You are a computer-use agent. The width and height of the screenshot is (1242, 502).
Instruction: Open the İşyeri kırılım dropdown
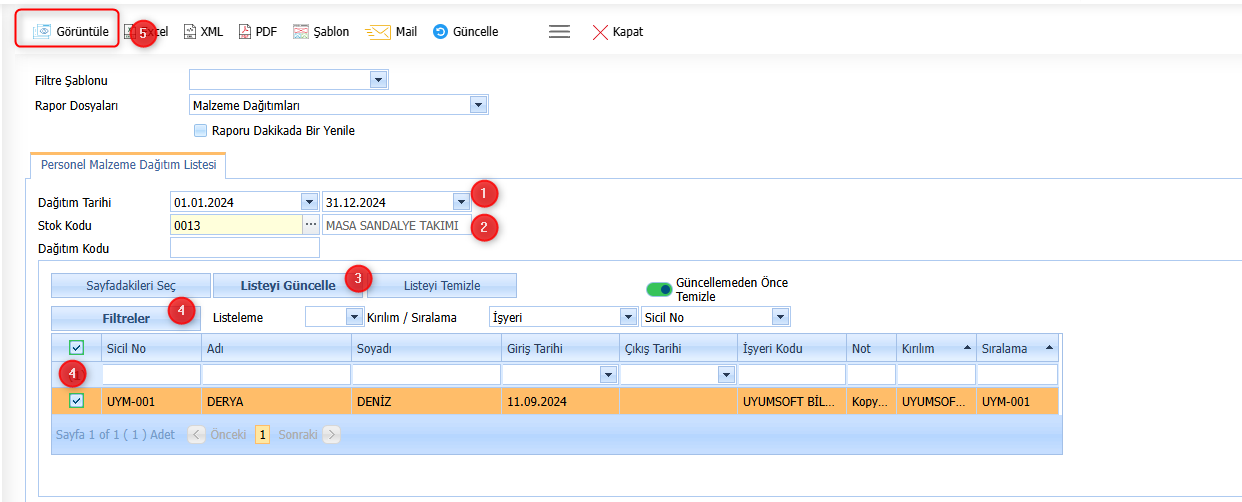[x=628, y=317]
